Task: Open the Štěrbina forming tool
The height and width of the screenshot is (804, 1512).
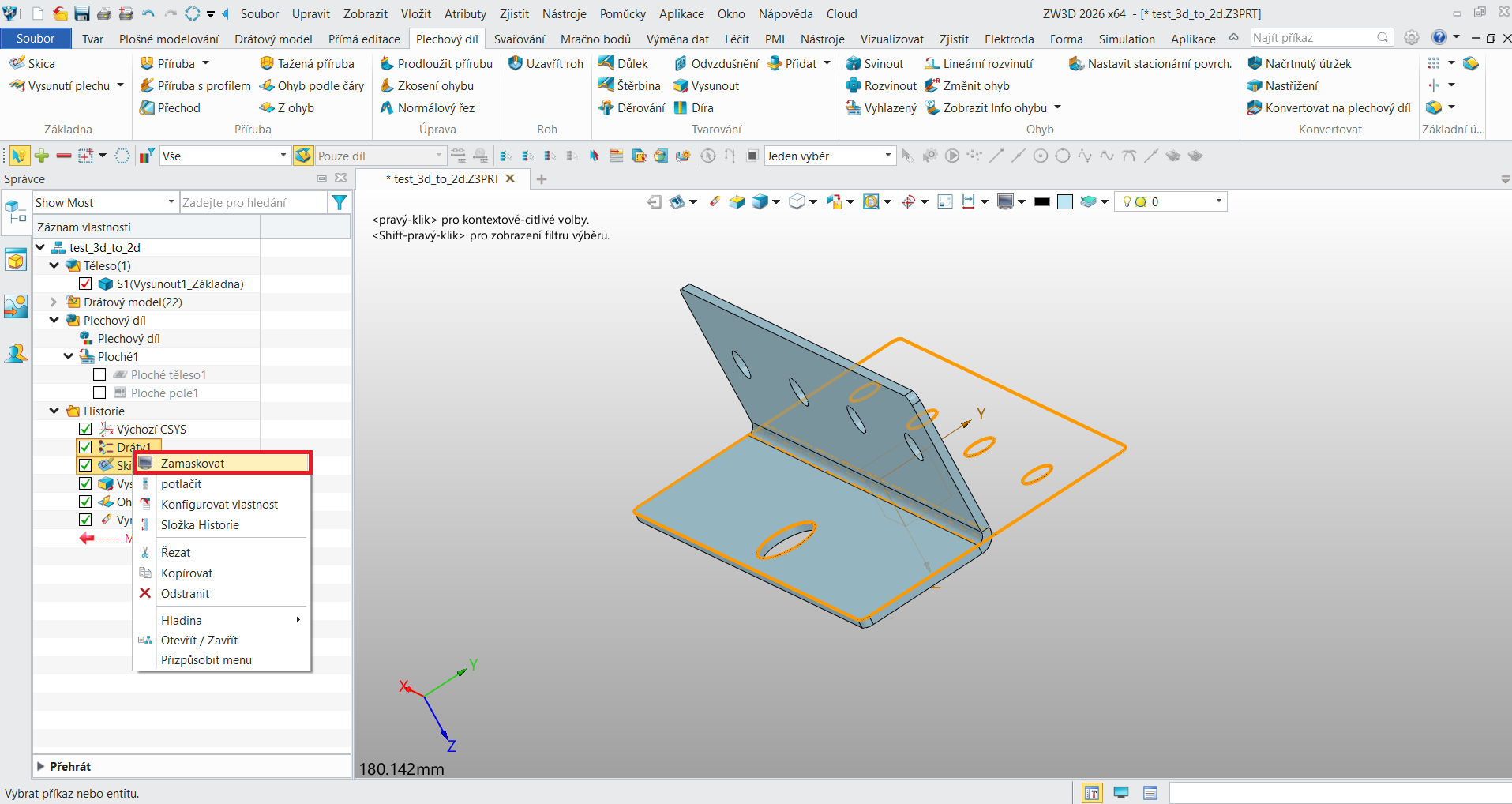Action: point(630,85)
